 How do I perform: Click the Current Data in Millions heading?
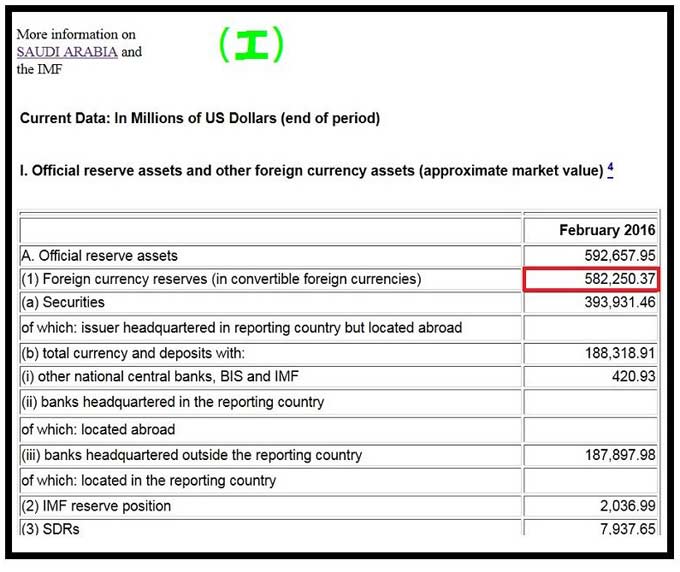[200, 118]
